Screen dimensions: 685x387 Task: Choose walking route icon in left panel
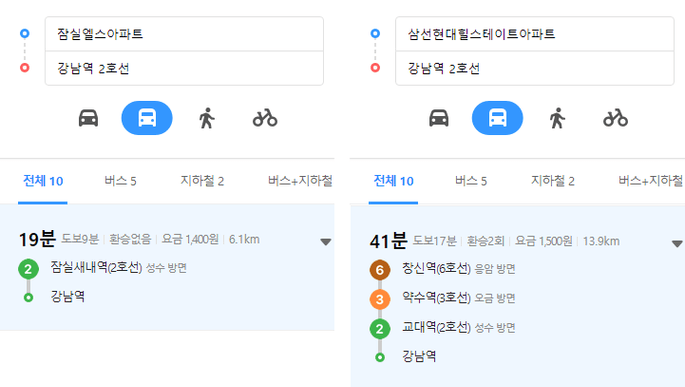207,118
